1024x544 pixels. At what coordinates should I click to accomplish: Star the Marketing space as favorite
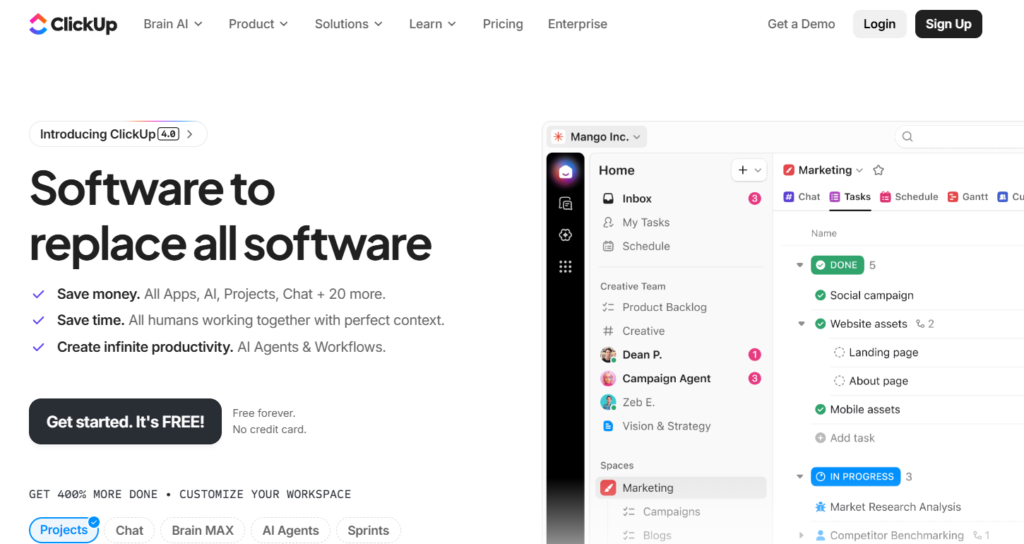tap(878, 170)
